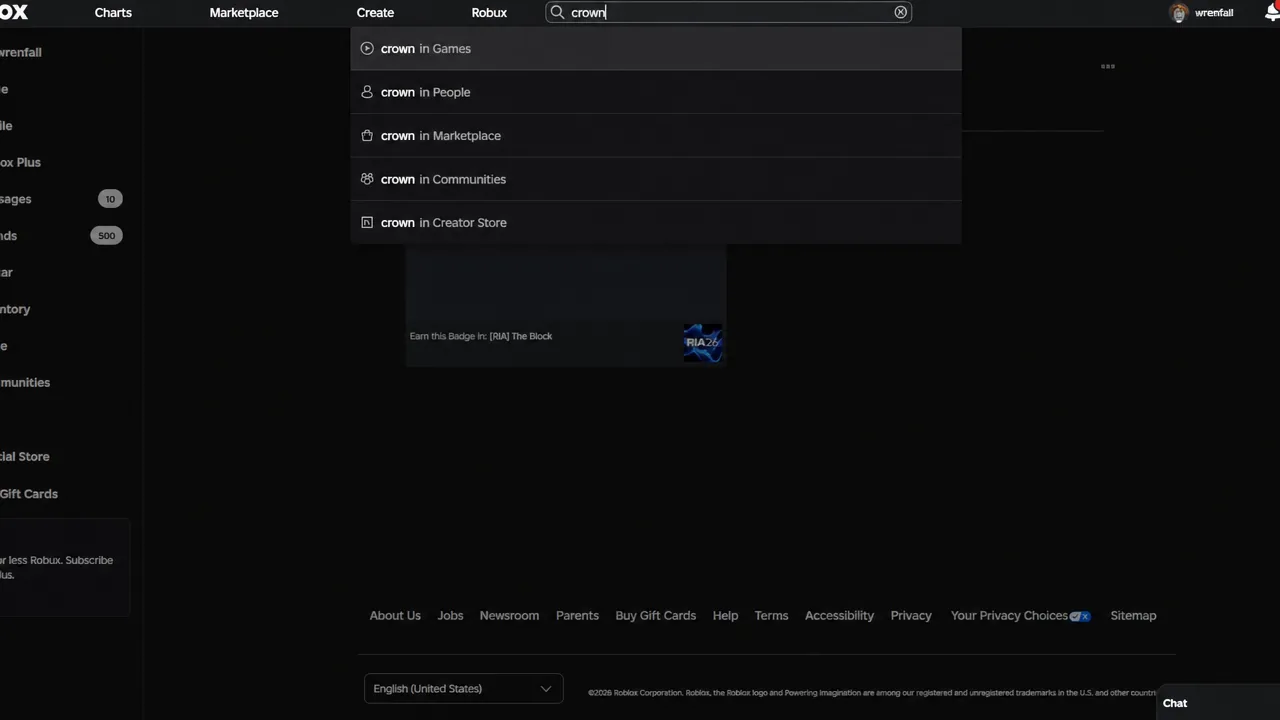Click the Jobs footer link

tap(450, 615)
